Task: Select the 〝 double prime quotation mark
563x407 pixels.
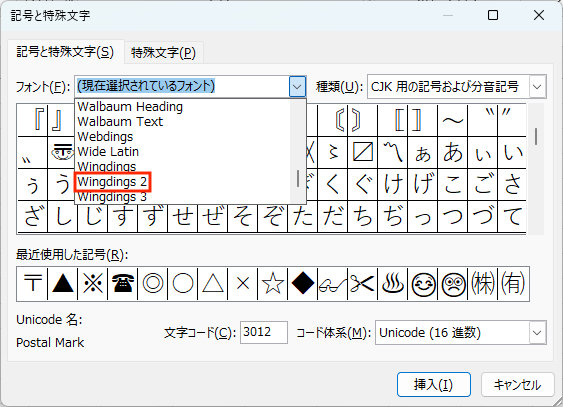Action: click(x=483, y=120)
